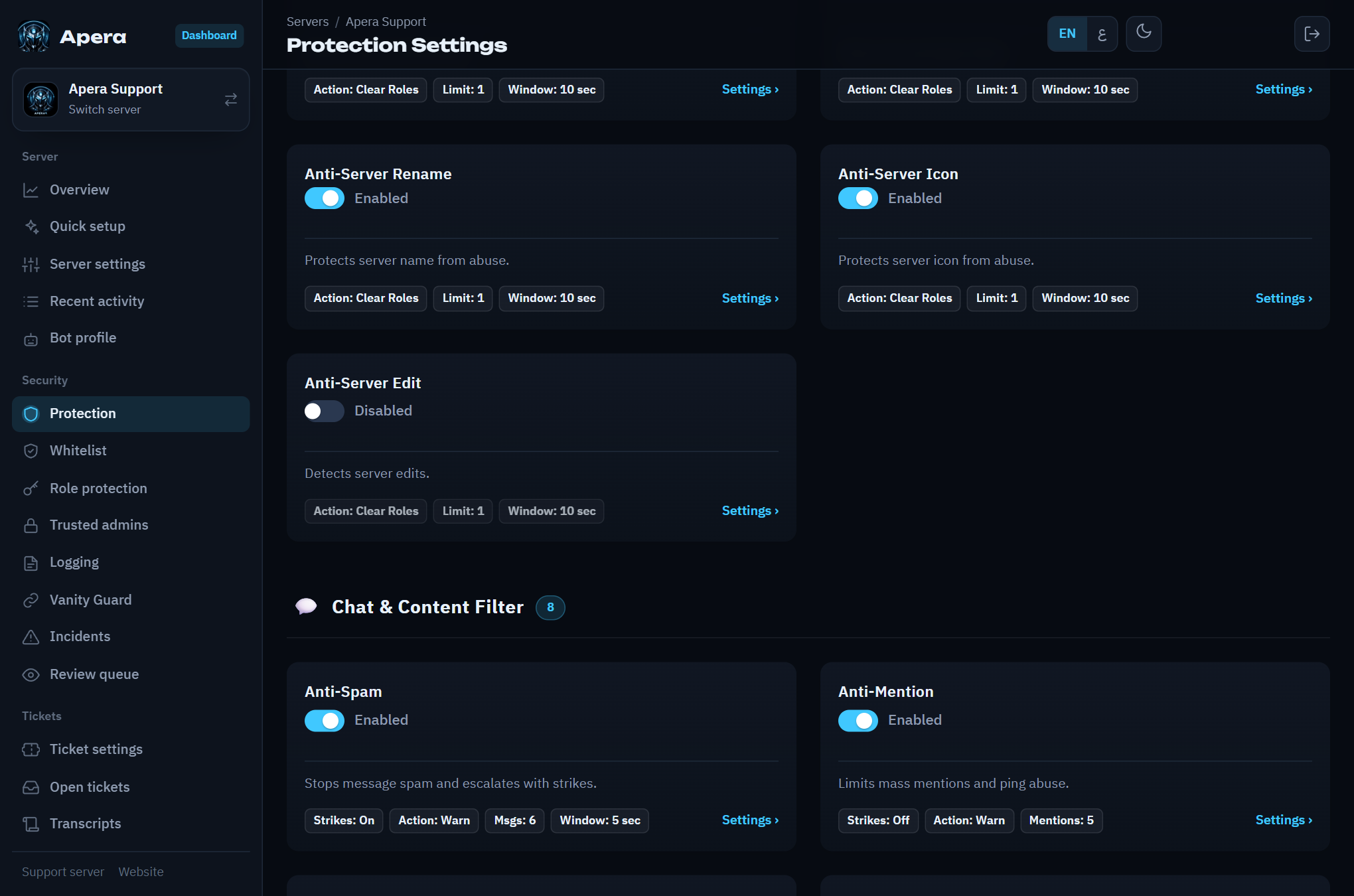Image resolution: width=1354 pixels, height=896 pixels.
Task: Click the Servers breadcrumb link
Action: pyautogui.click(x=307, y=22)
